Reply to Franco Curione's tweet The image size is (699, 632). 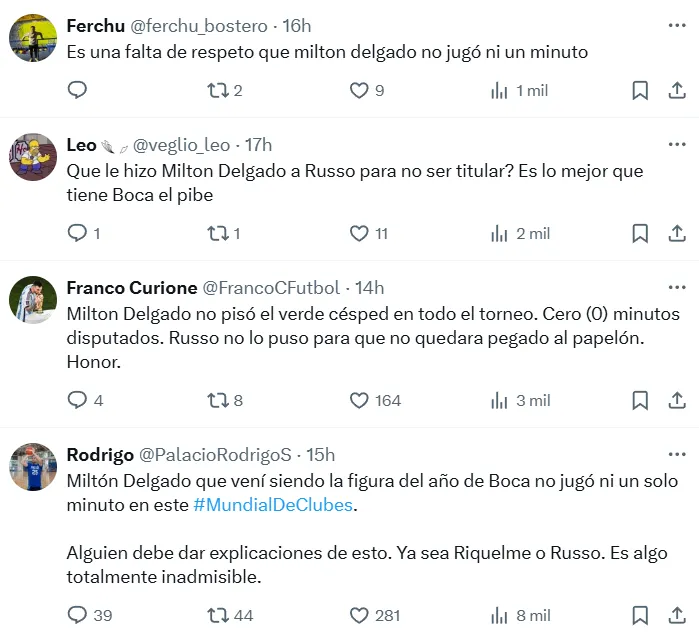tap(78, 400)
